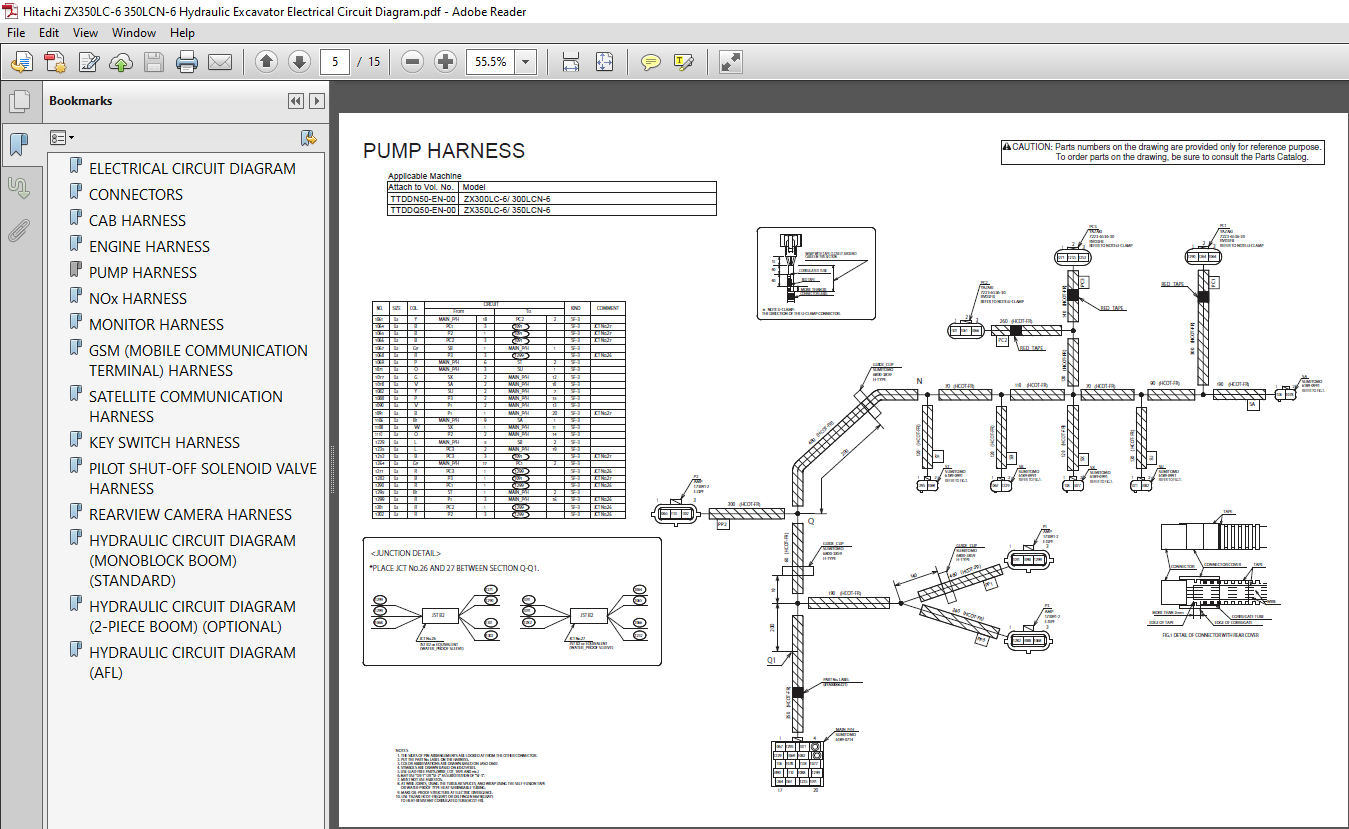Switch to Read Mode with the arrows icon
This screenshot has width=1349, height=829.
731,62
